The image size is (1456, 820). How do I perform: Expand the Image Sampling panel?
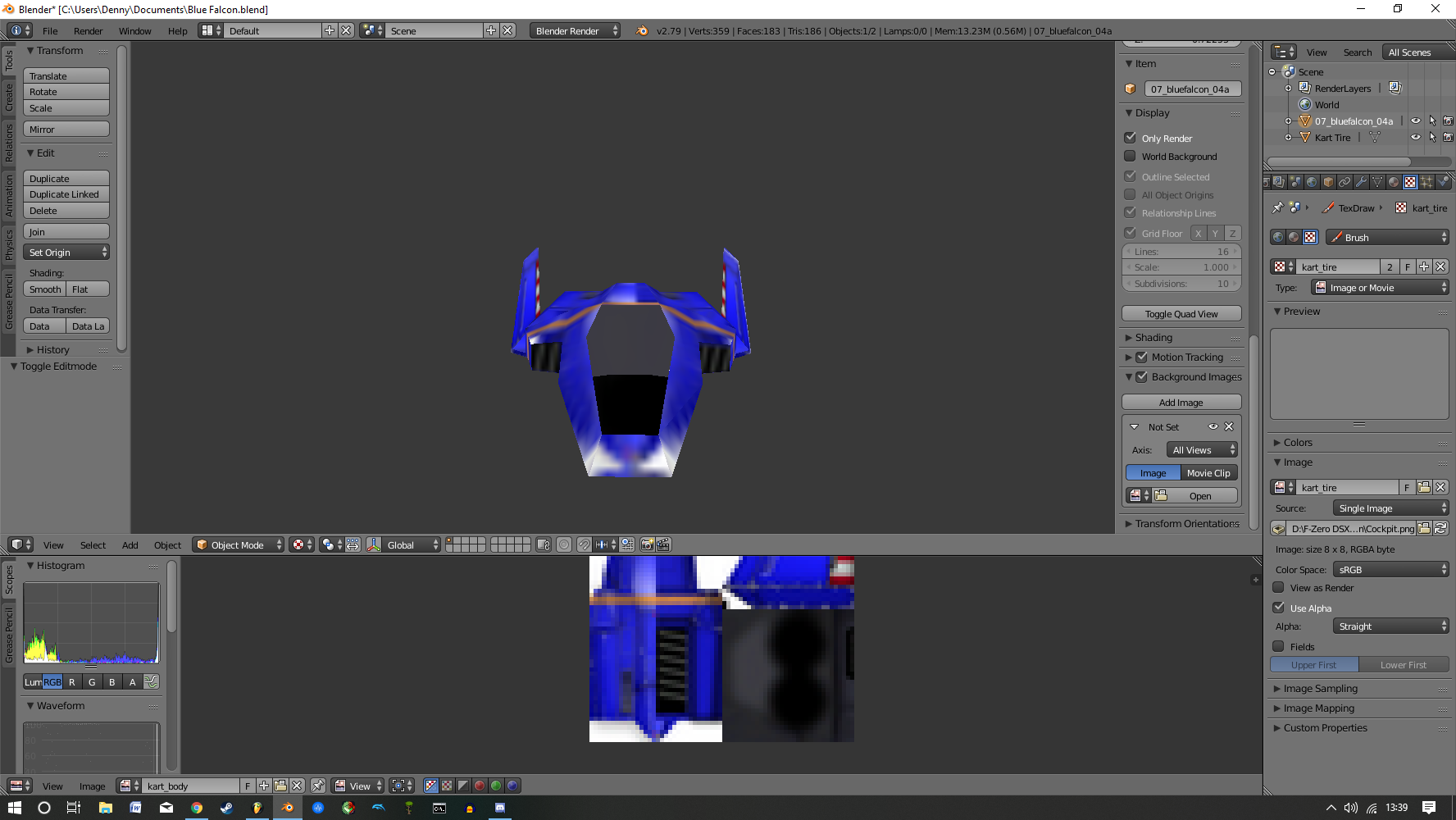pyautogui.click(x=1320, y=689)
